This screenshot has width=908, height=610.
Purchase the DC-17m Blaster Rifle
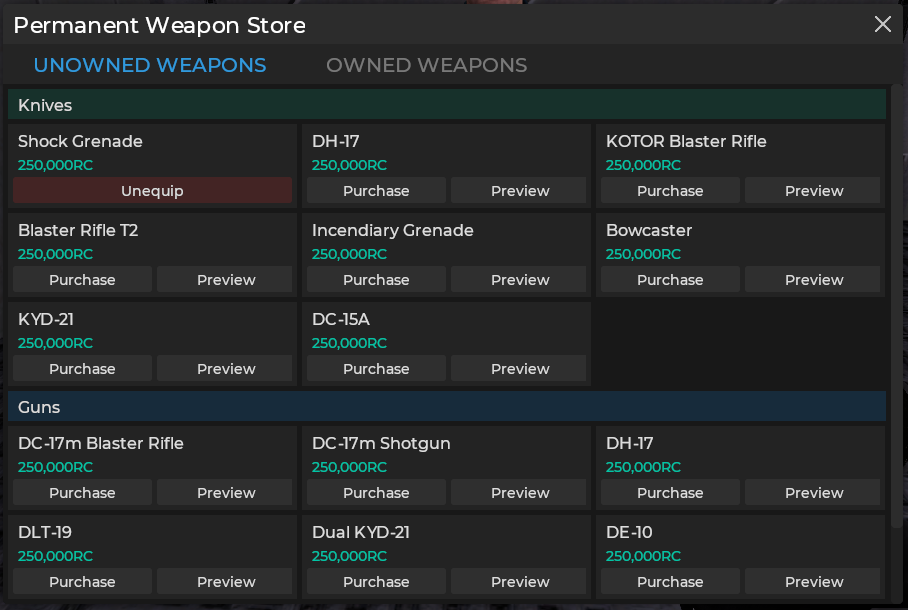pos(81,492)
